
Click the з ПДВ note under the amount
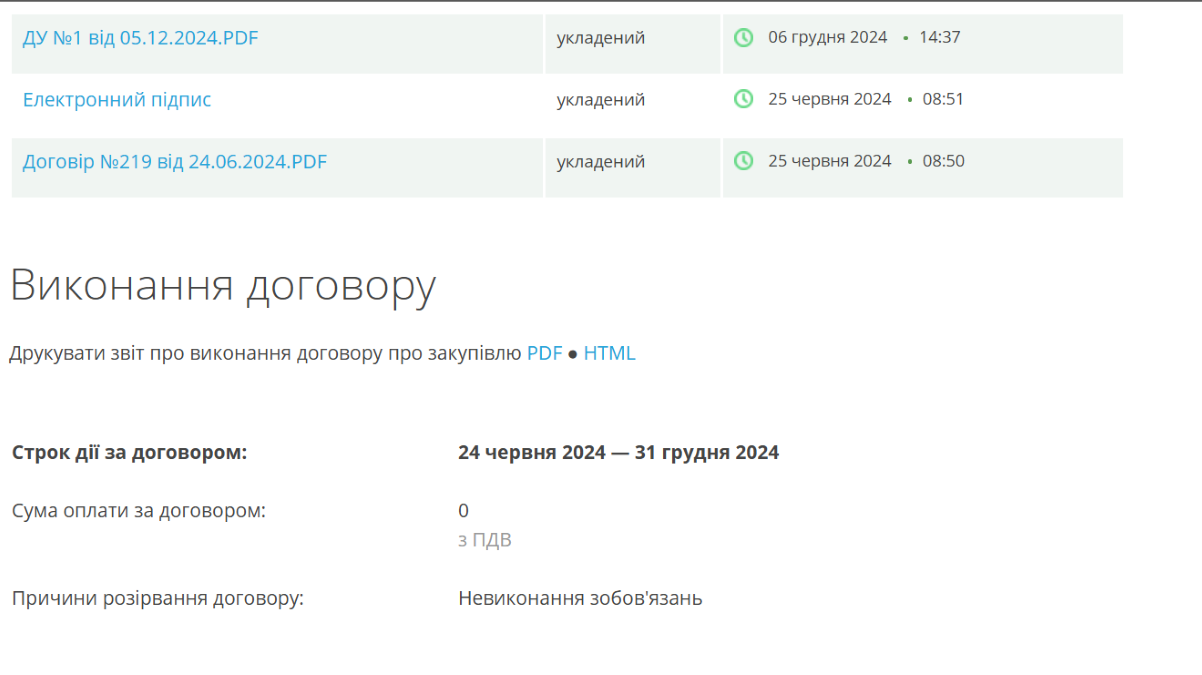coord(485,541)
